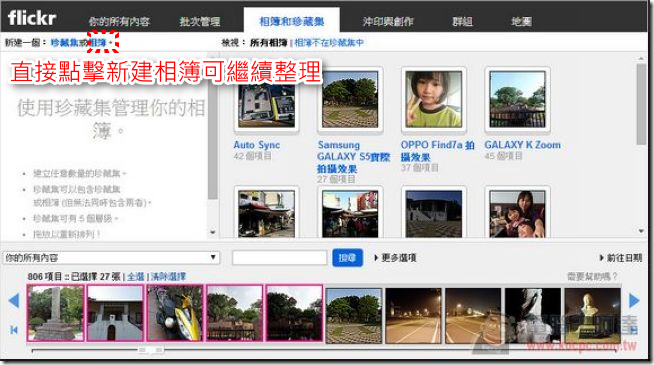
Task: Create a new 相簿 album link
Action: [x=98, y=43]
